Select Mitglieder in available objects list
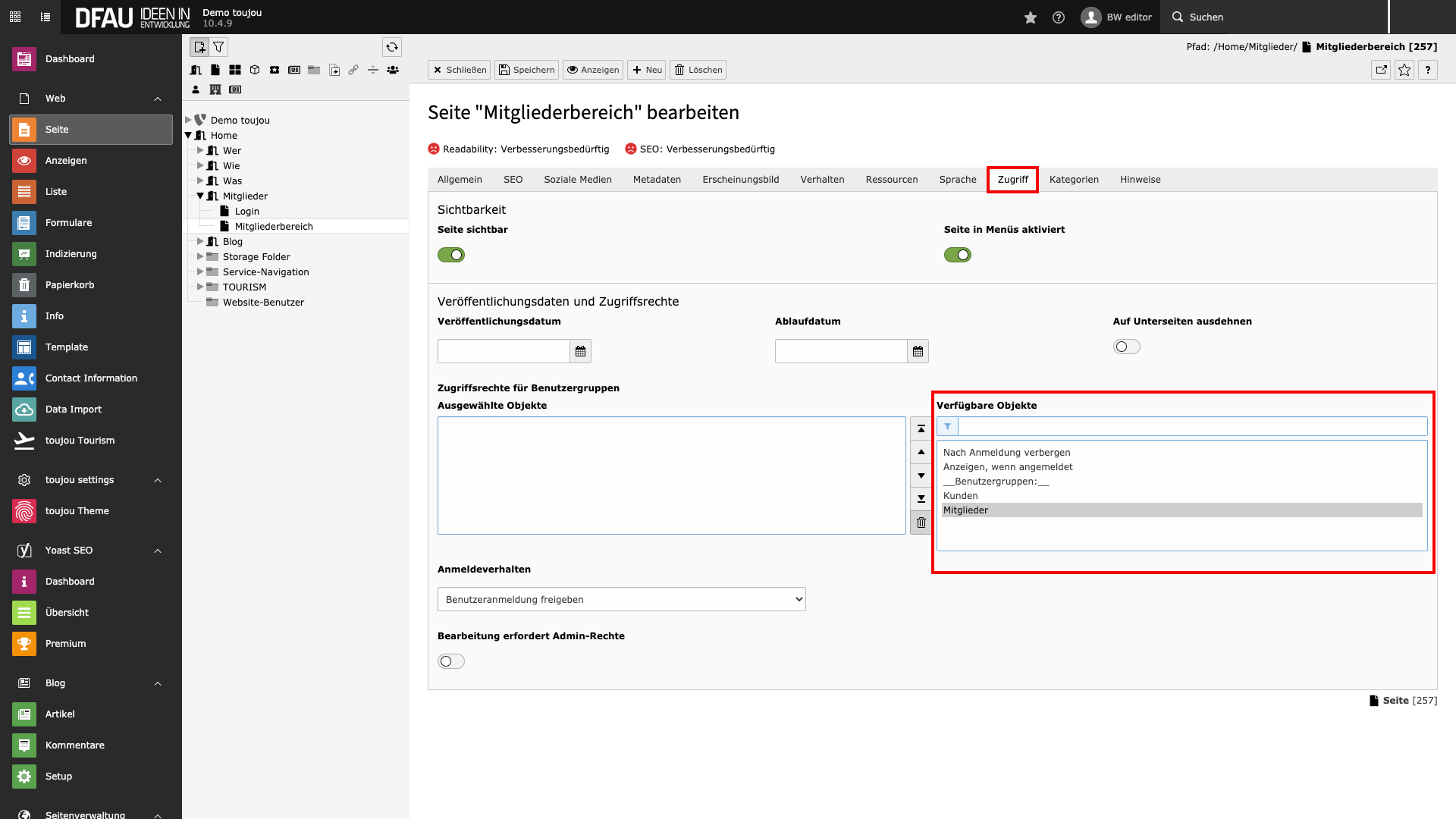The height and width of the screenshot is (819, 1456). tap(965, 510)
